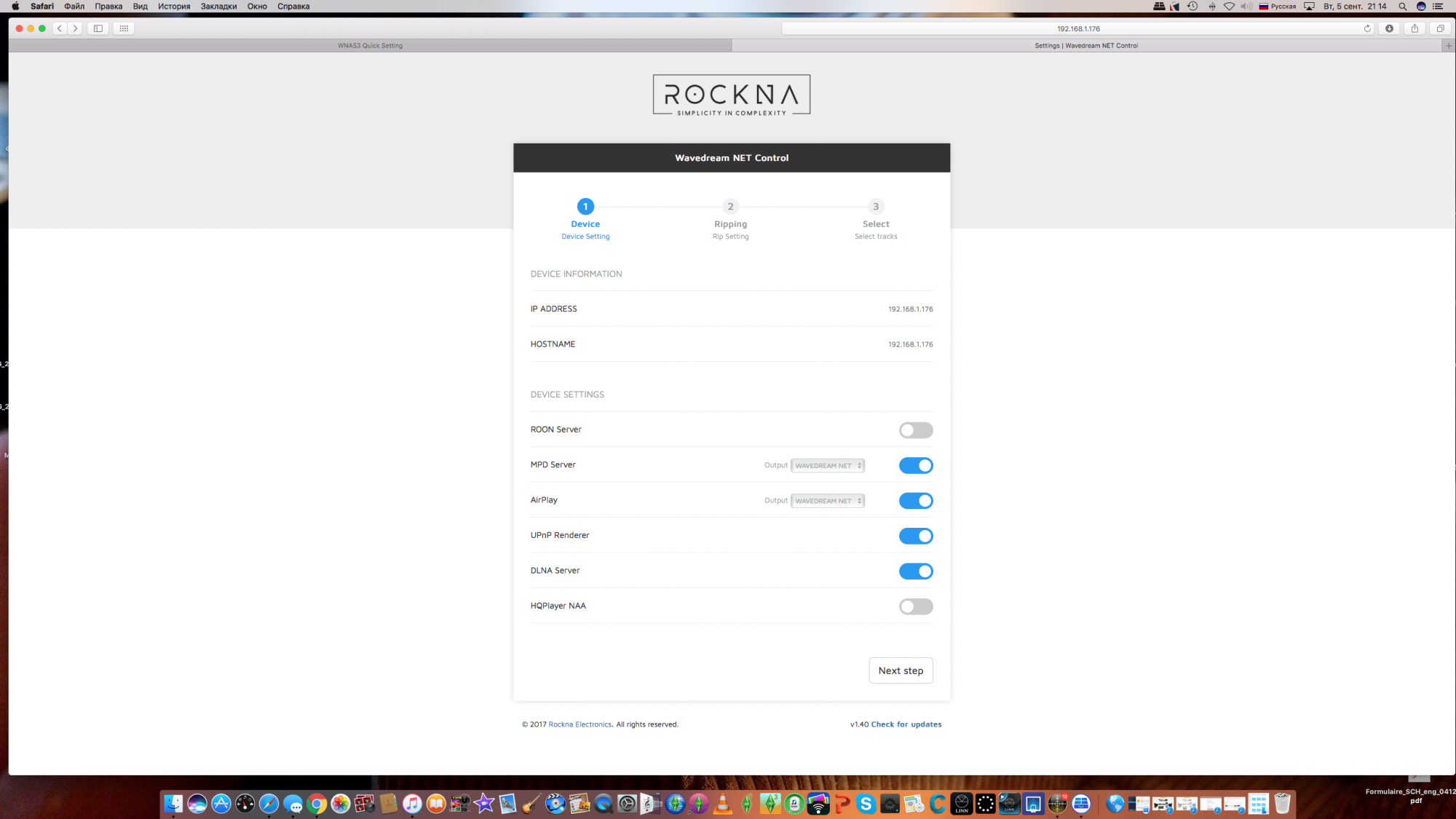
Task: Open Notification Center list icon
Action: tap(1438, 7)
